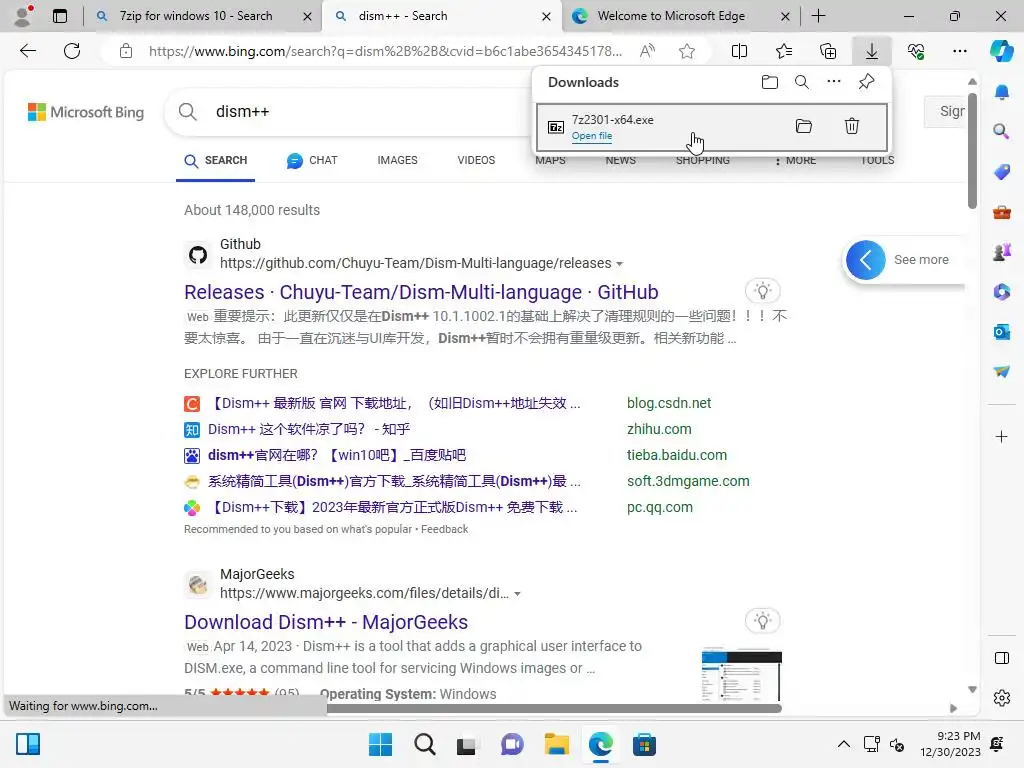This screenshot has height=768, width=1024.
Task: Open the sidebar Search icon
Action: [1002, 132]
